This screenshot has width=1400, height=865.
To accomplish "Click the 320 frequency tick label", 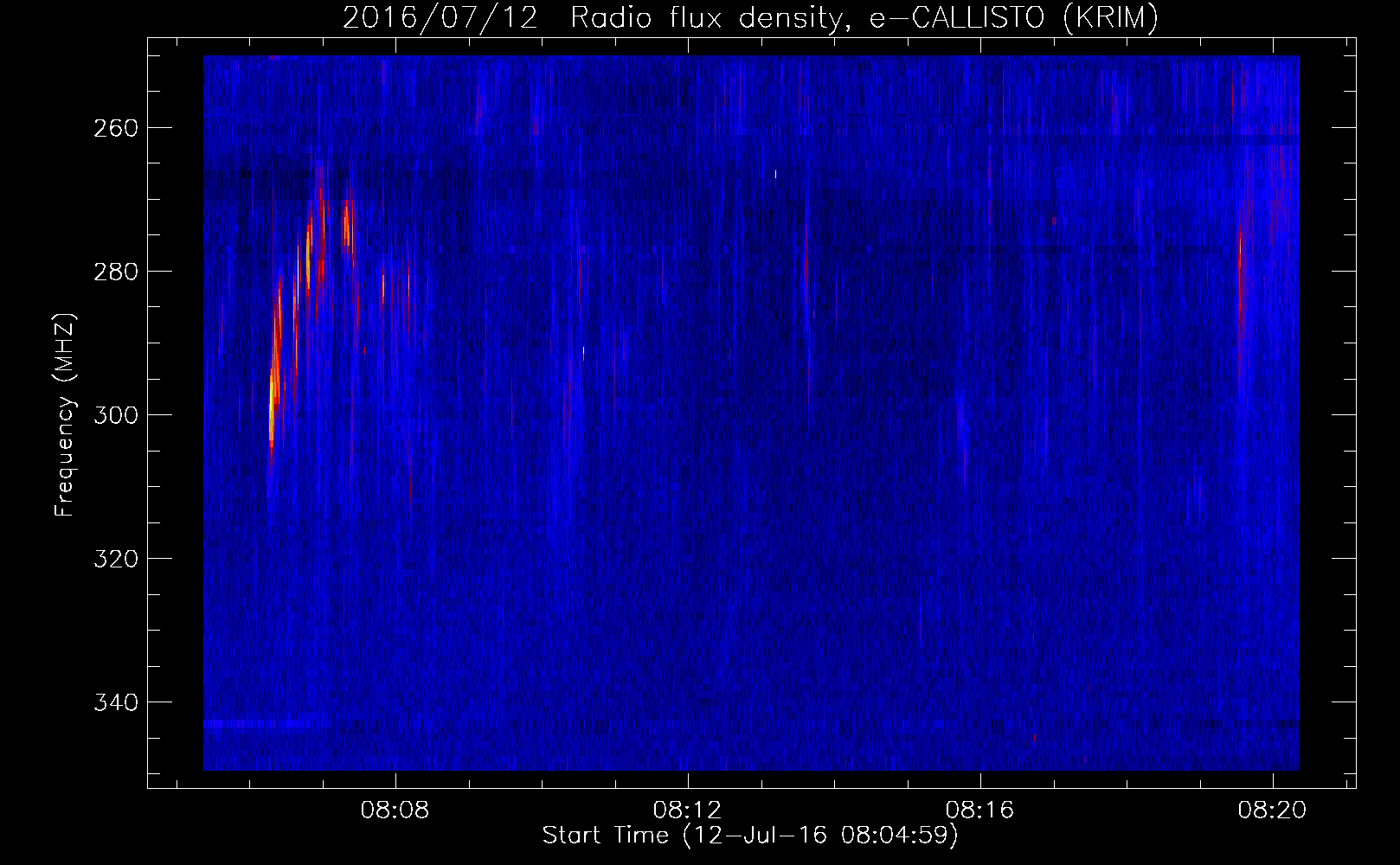I will [114, 559].
